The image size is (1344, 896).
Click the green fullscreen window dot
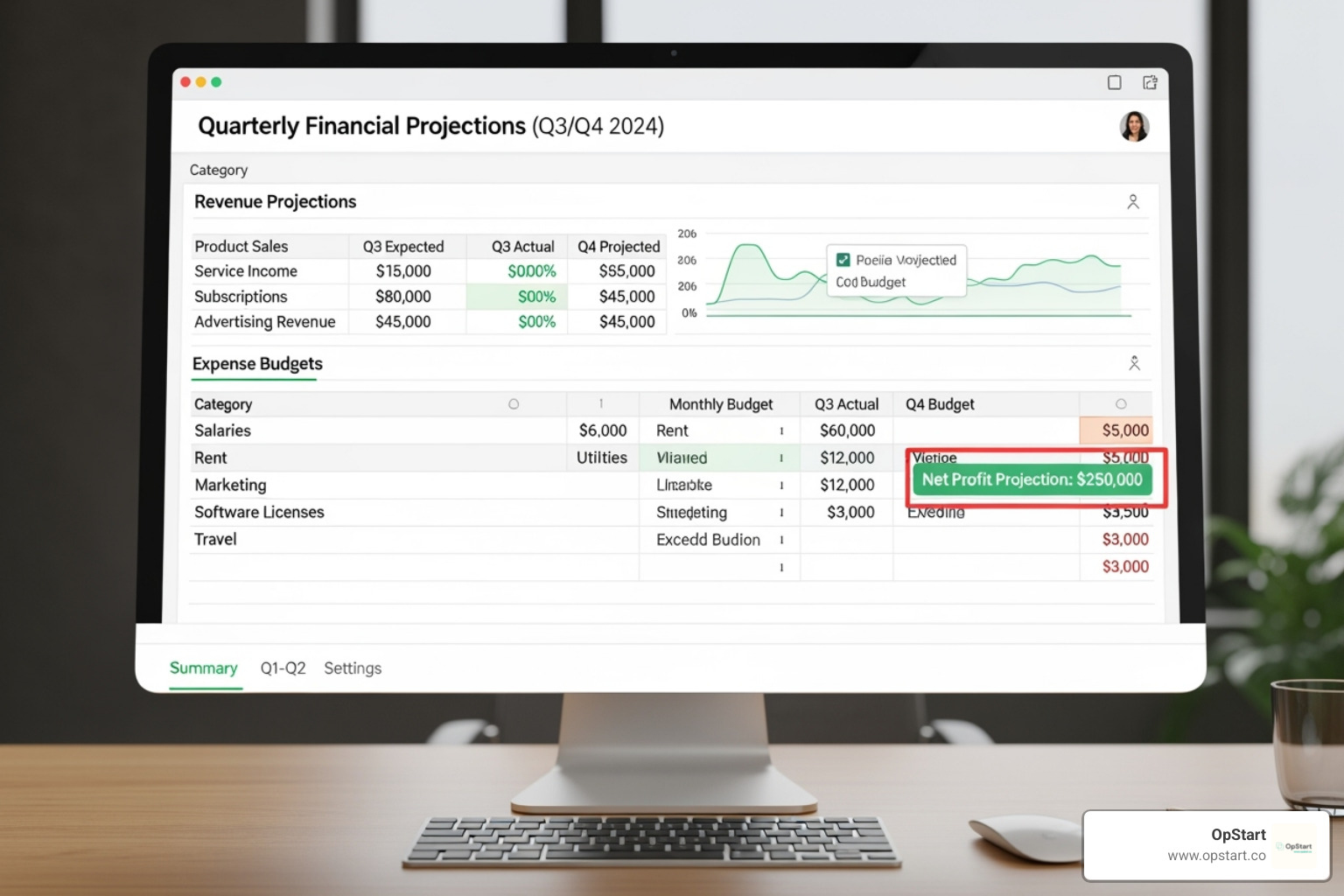[x=216, y=82]
